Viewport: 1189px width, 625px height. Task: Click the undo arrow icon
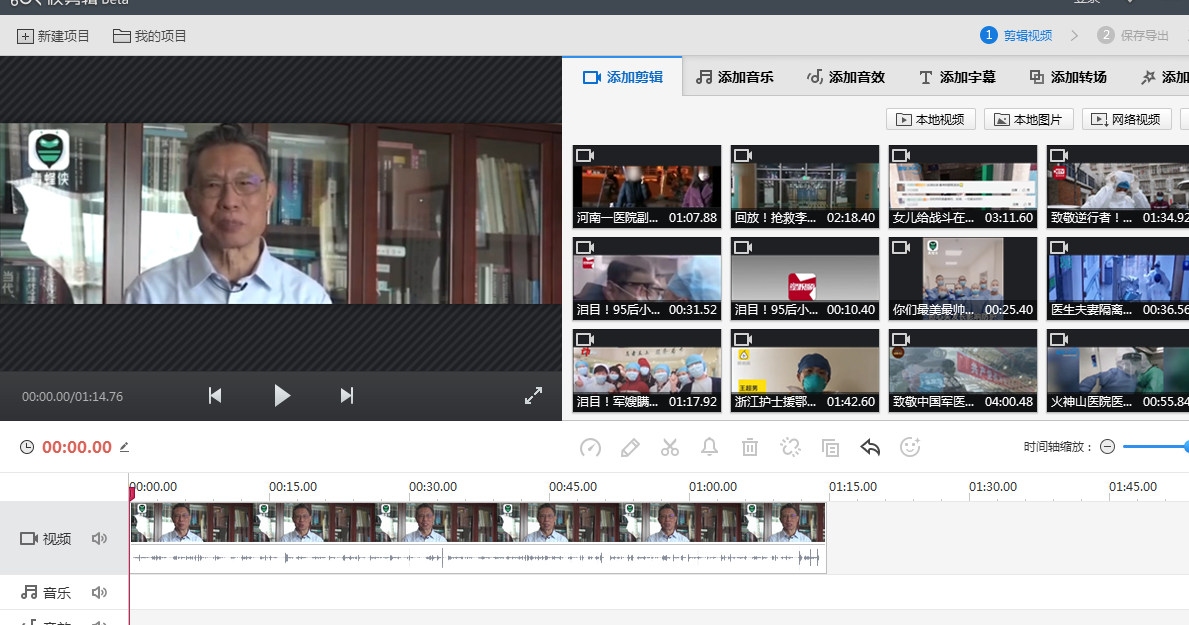(x=870, y=447)
